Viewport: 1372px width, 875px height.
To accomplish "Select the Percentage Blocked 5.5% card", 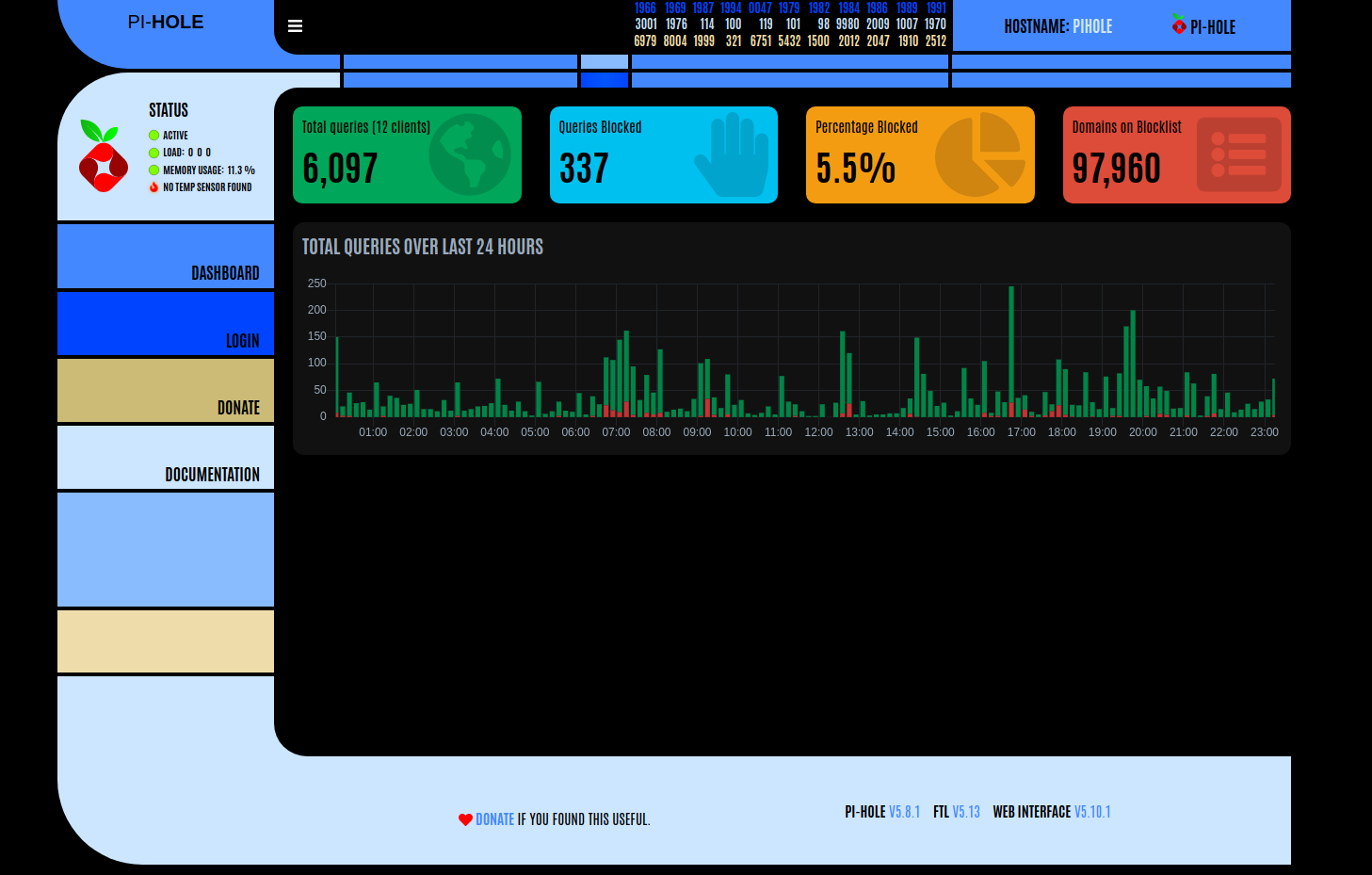I will pyautogui.click(x=920, y=154).
